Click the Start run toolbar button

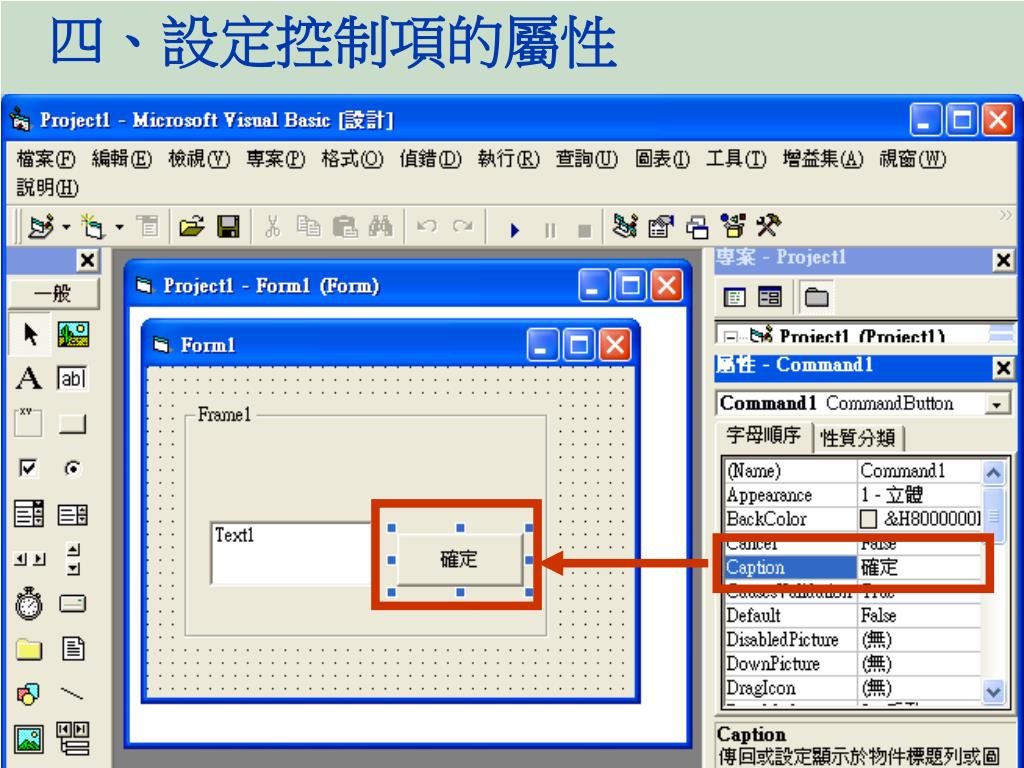[515, 230]
